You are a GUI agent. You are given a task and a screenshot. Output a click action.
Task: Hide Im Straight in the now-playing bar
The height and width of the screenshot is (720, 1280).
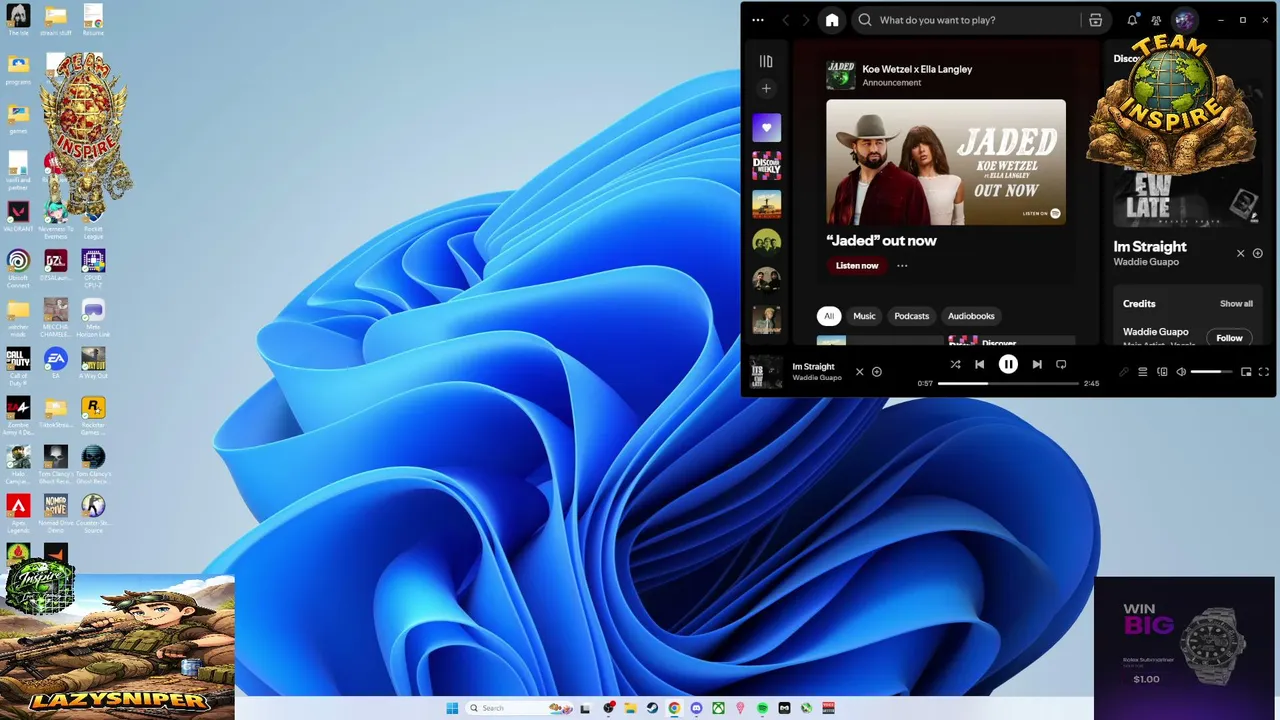tap(859, 372)
